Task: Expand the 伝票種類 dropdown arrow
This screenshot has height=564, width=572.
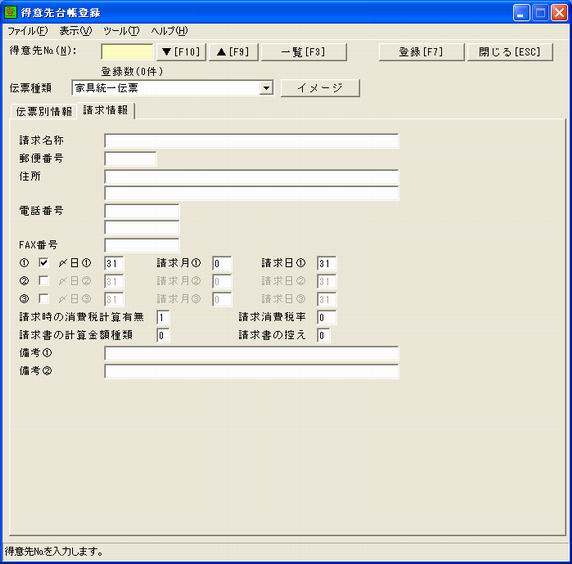Action: [266, 88]
